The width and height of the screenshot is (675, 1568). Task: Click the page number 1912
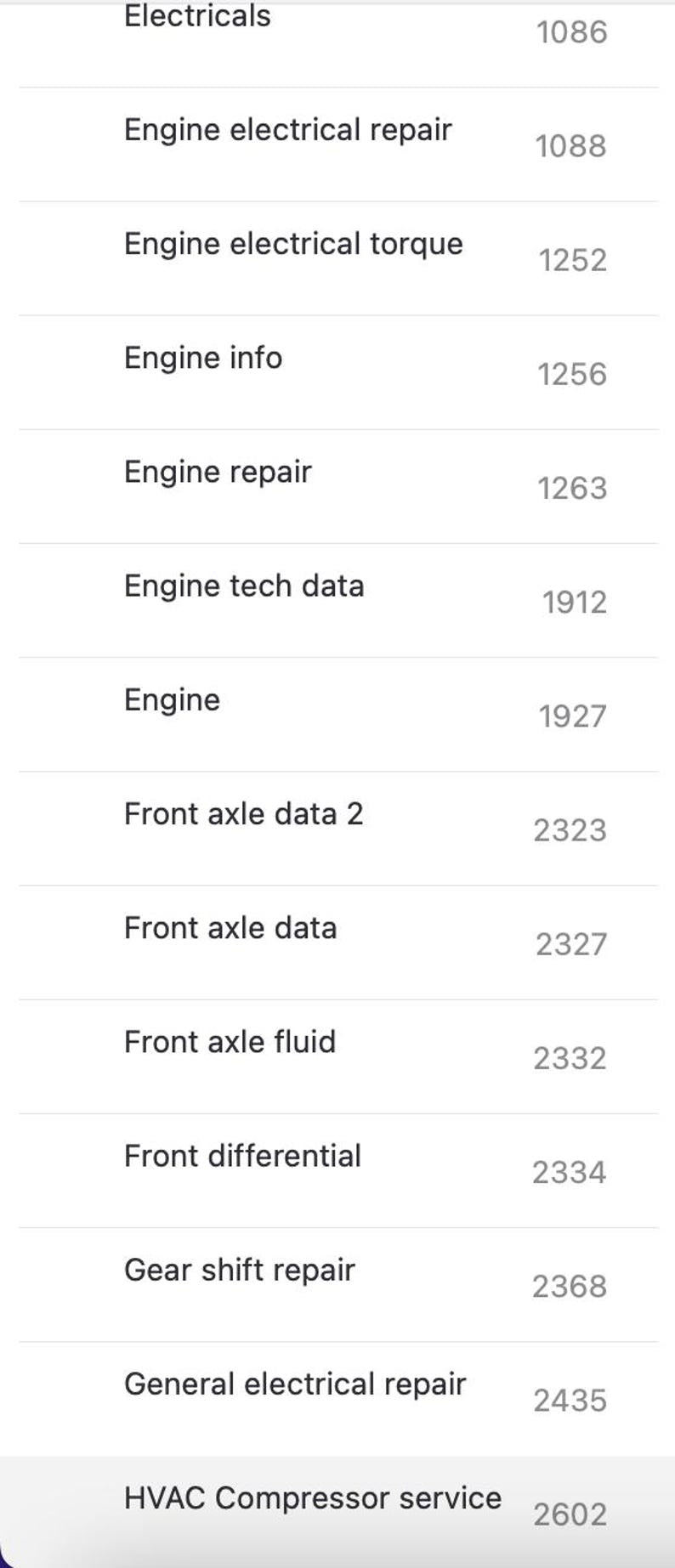[574, 603]
